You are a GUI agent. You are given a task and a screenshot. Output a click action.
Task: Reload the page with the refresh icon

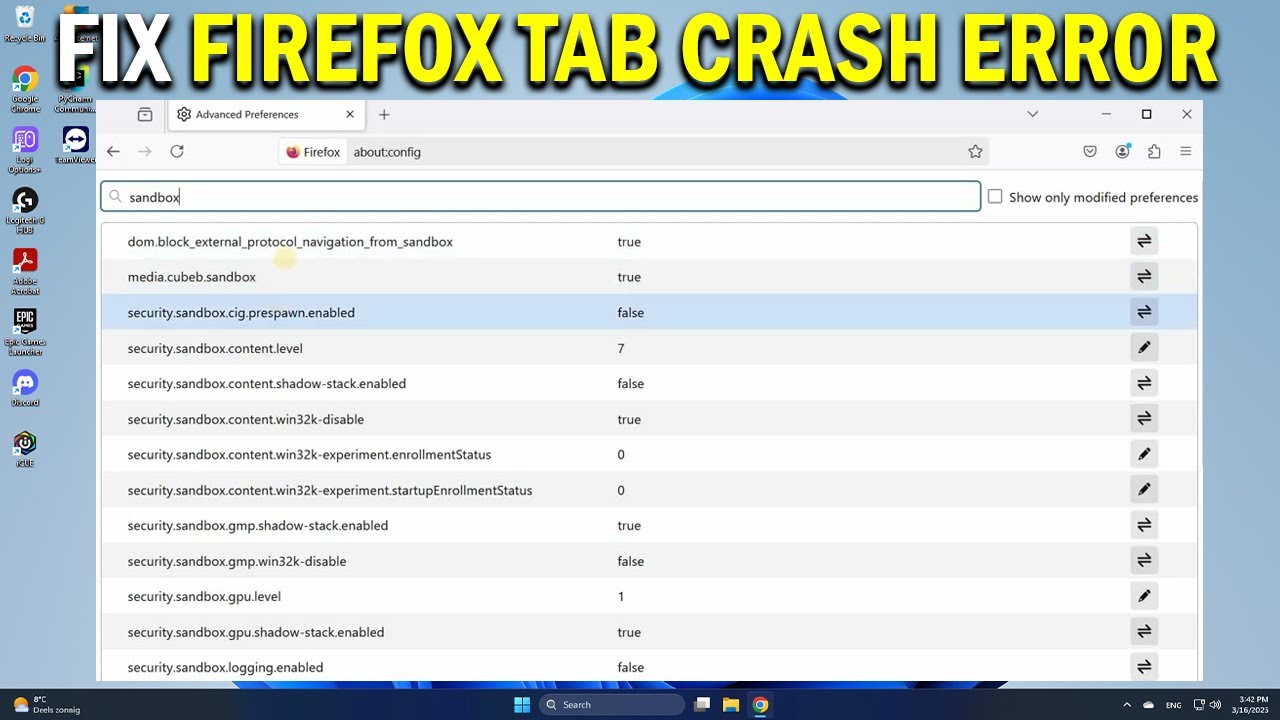point(177,151)
